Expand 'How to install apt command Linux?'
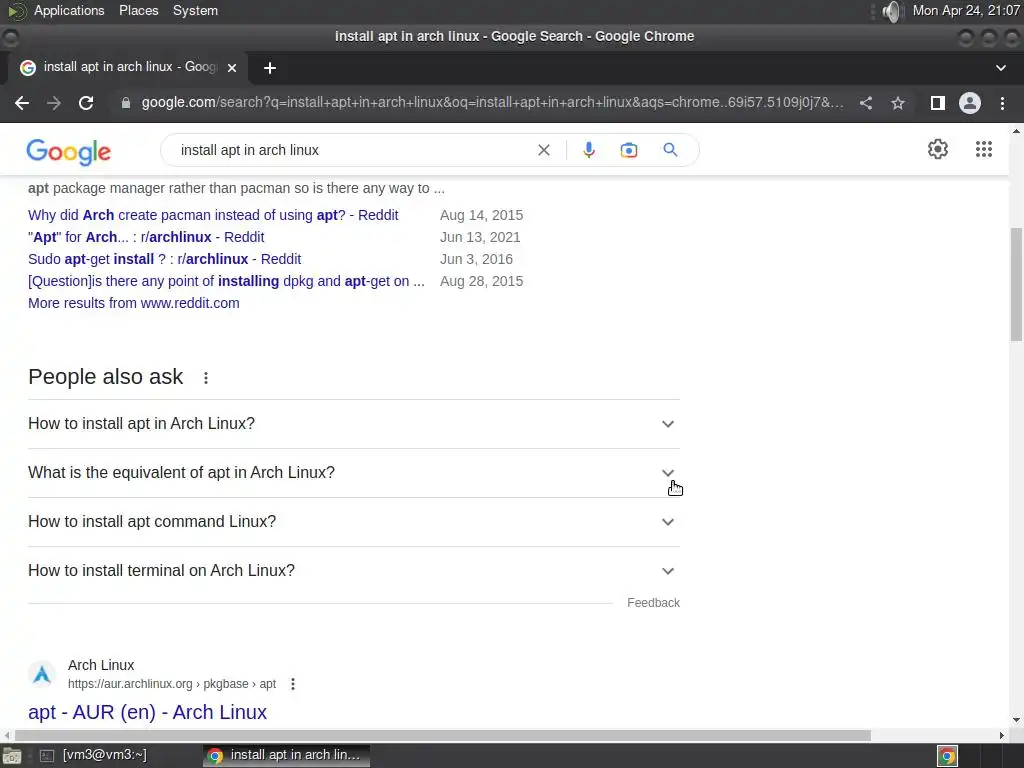This screenshot has width=1024, height=768. coord(353,522)
